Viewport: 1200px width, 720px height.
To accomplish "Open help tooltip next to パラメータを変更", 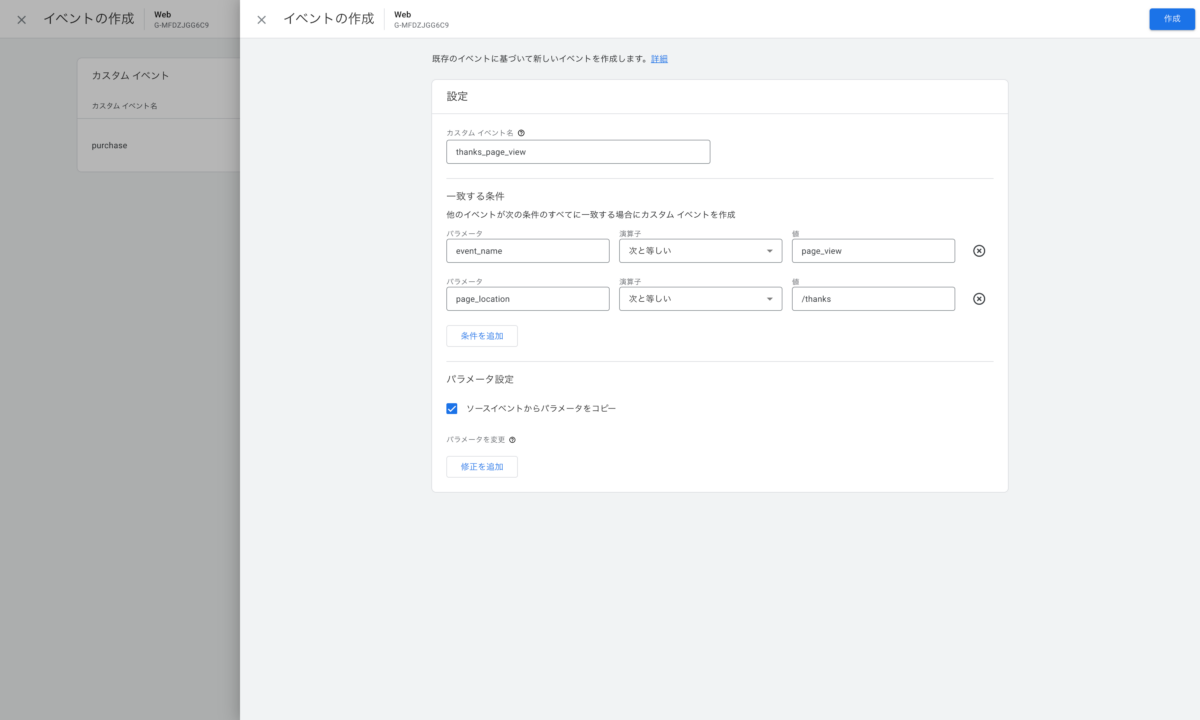I will tap(511, 438).
